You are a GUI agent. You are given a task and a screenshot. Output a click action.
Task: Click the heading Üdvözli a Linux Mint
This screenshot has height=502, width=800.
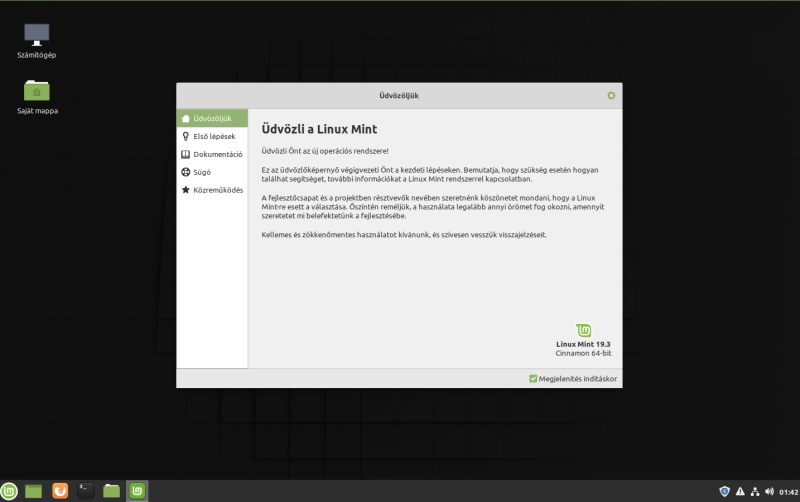(x=319, y=129)
